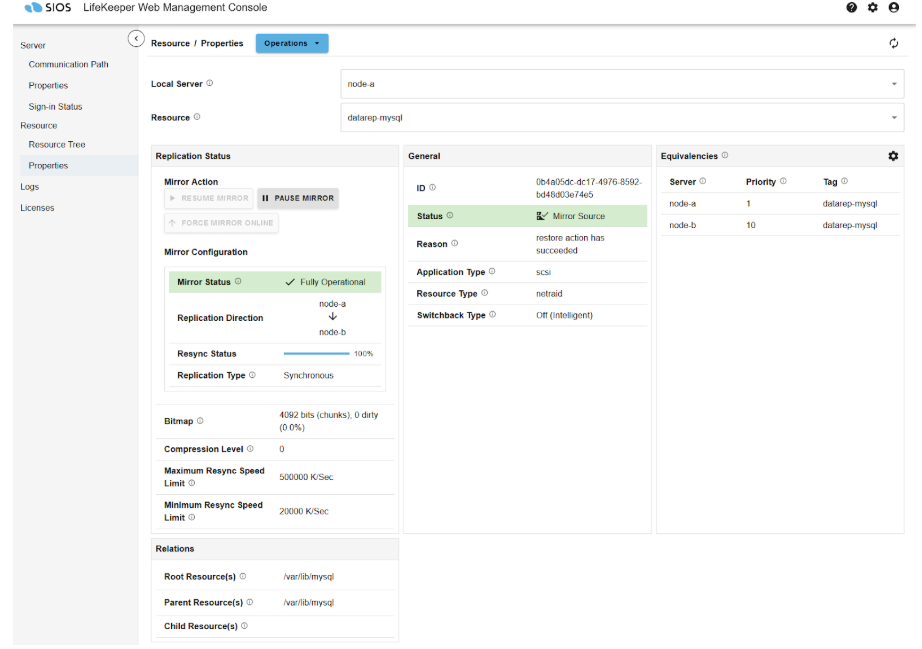Viewport: 922px width, 649px height.
Task: Click info icon next to Replication Type
Action: pyautogui.click(x=252, y=375)
